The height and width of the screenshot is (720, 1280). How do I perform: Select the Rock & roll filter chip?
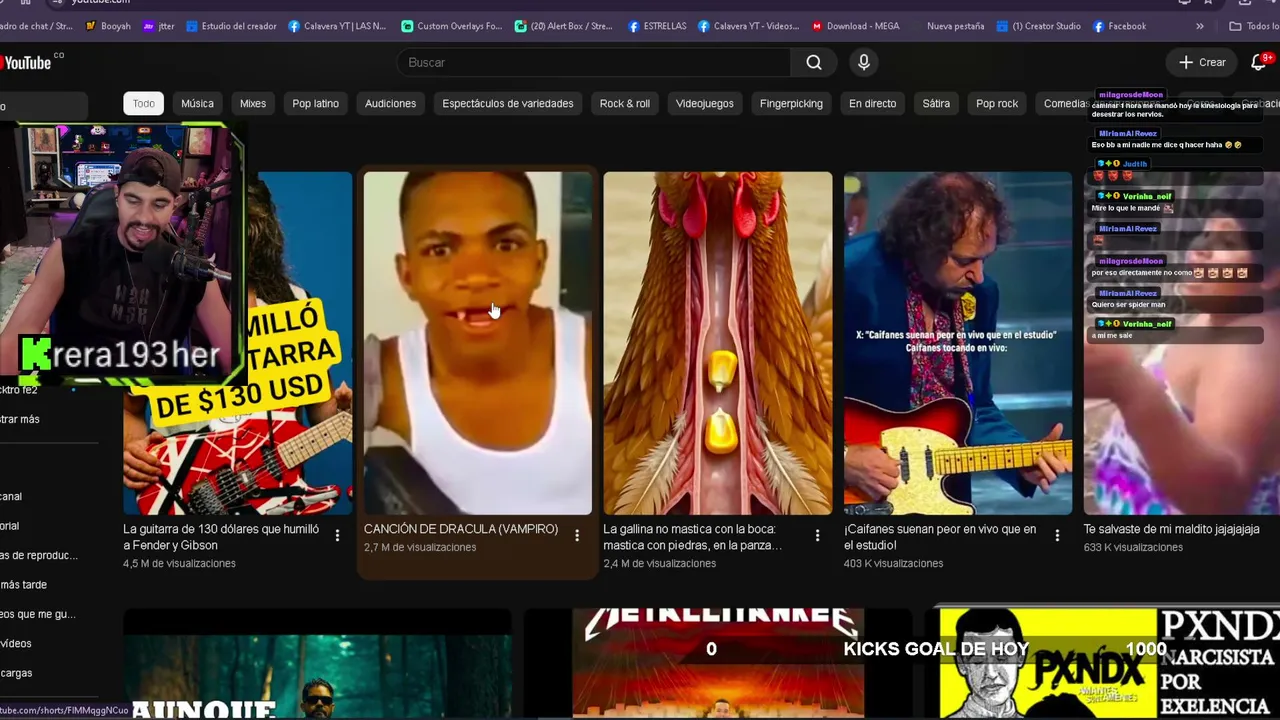pyautogui.click(x=625, y=103)
